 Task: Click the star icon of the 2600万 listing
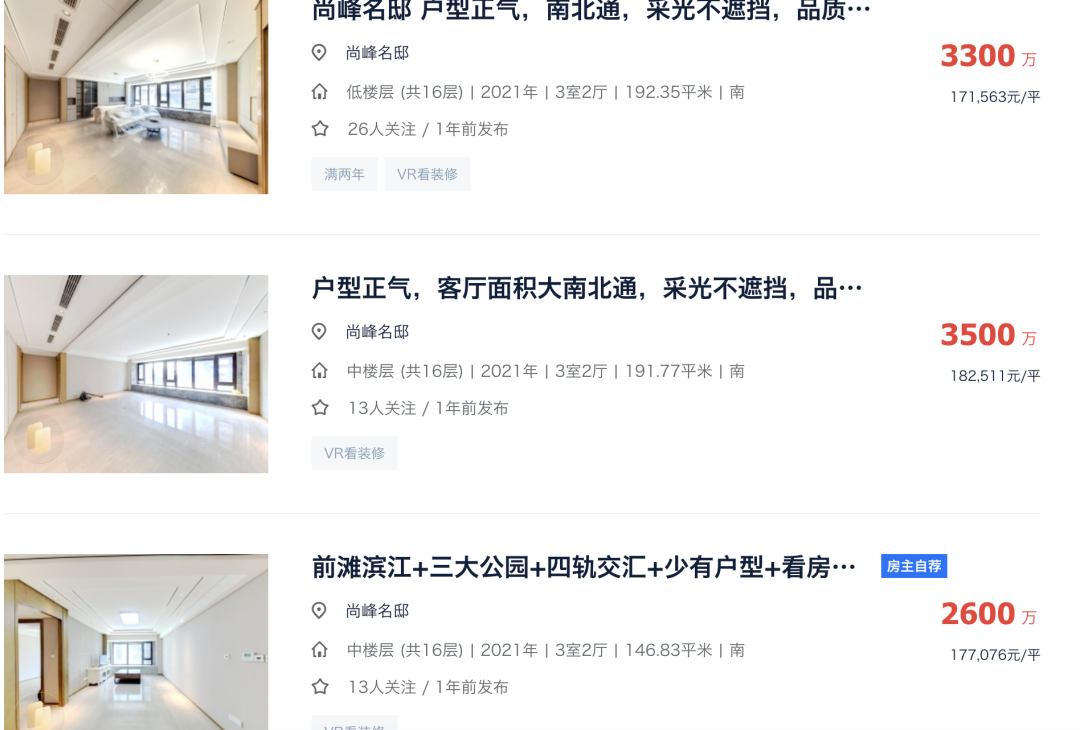(x=320, y=687)
